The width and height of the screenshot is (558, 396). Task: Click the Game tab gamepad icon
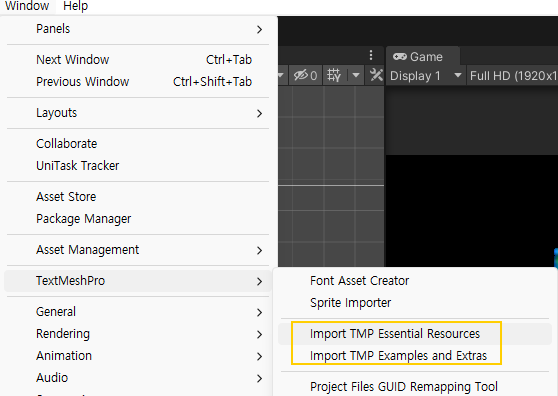click(x=400, y=57)
